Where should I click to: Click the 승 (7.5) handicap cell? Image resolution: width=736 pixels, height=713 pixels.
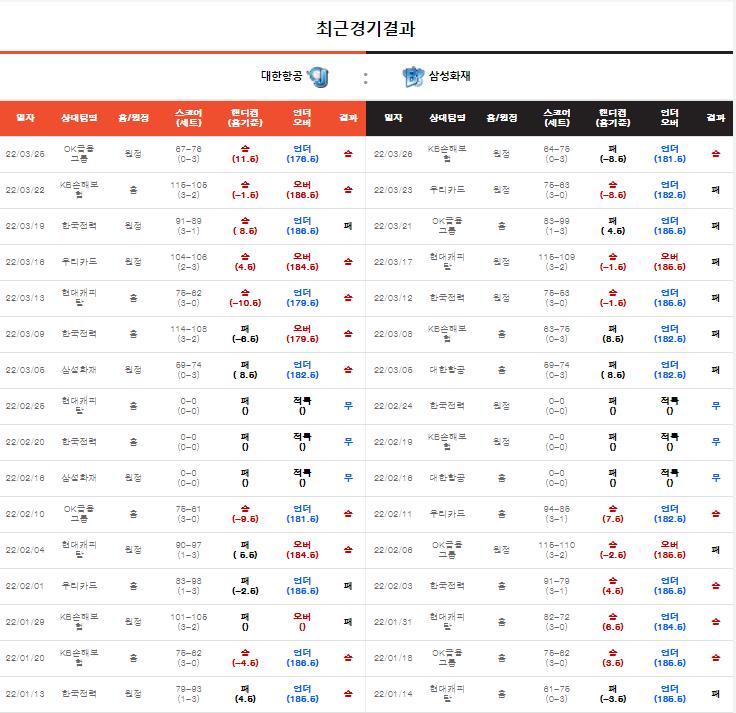(x=613, y=514)
